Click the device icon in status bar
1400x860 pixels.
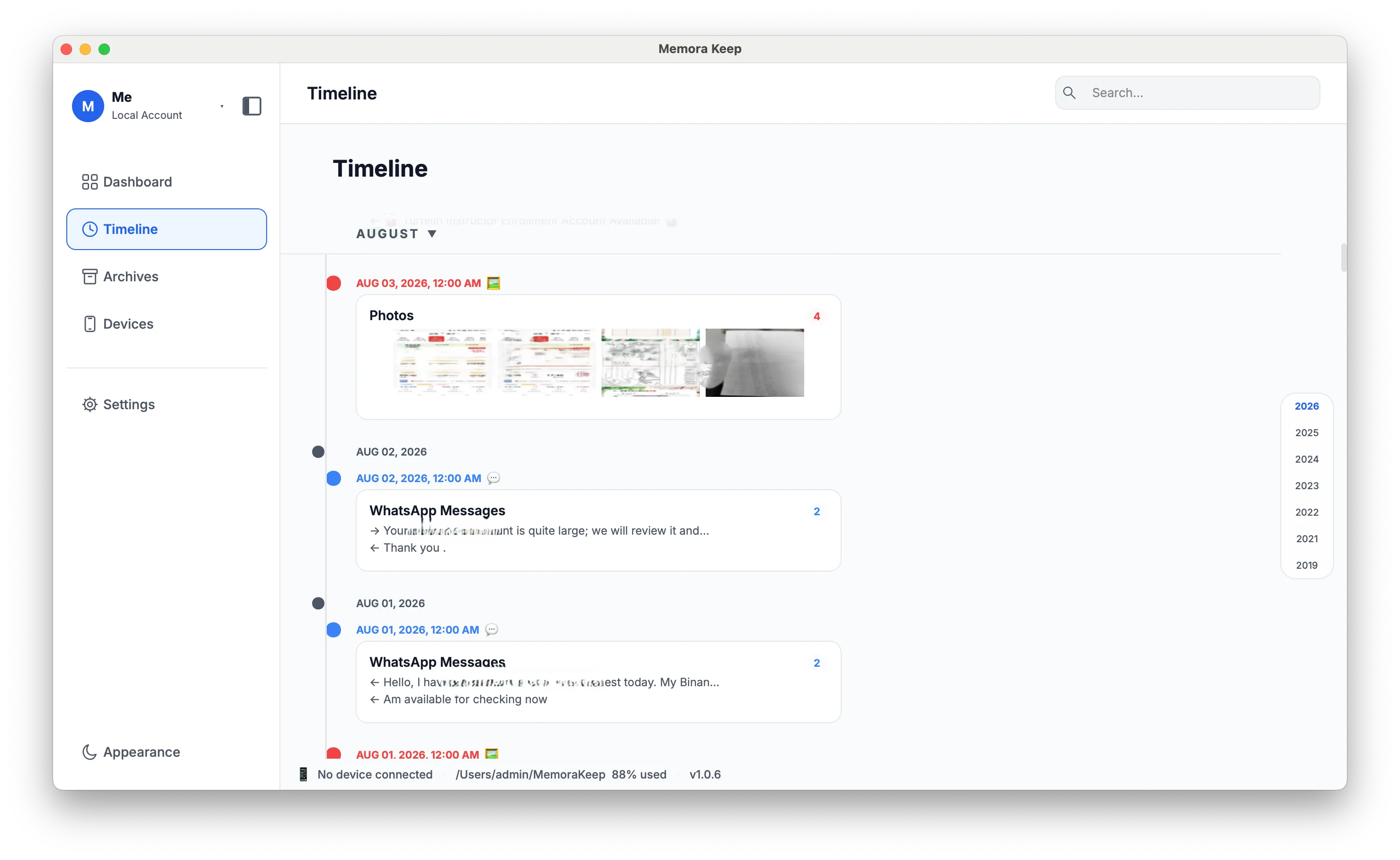303,774
